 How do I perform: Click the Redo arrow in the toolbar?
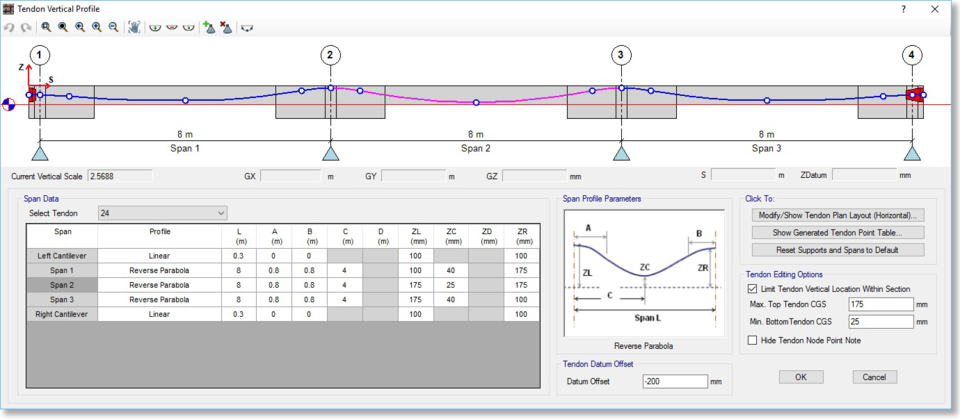pyautogui.click(x=25, y=27)
